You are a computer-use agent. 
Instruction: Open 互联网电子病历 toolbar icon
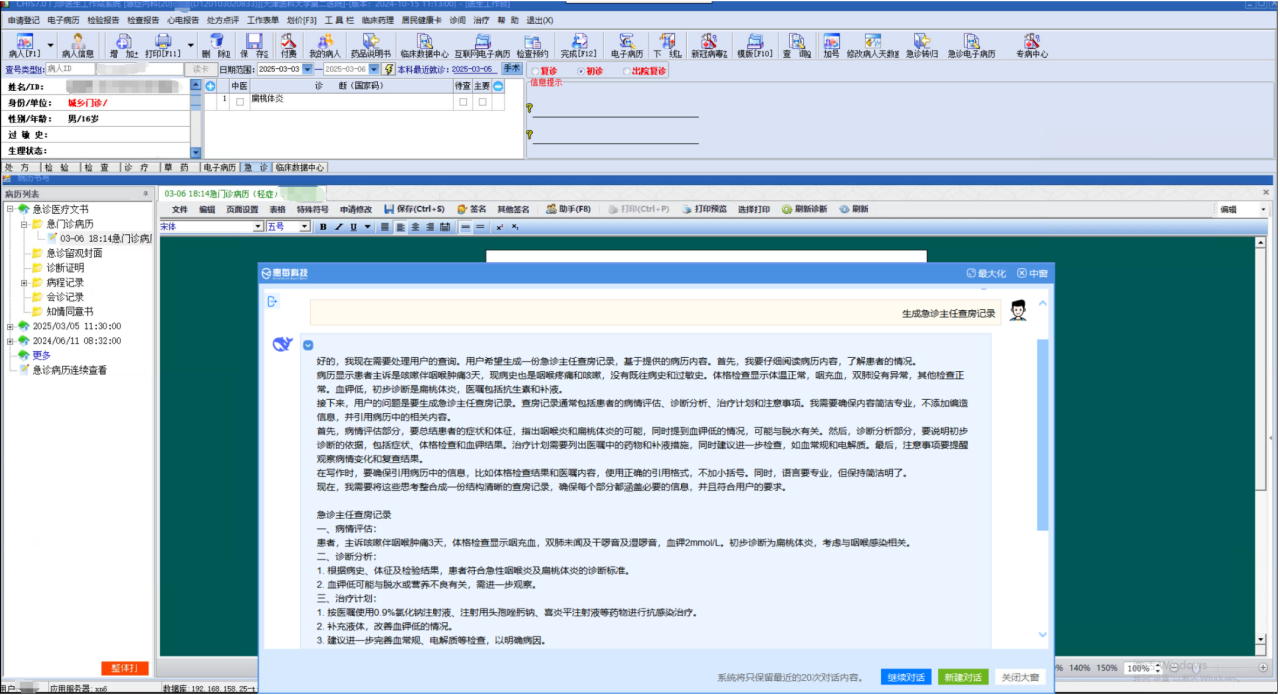coord(482,45)
